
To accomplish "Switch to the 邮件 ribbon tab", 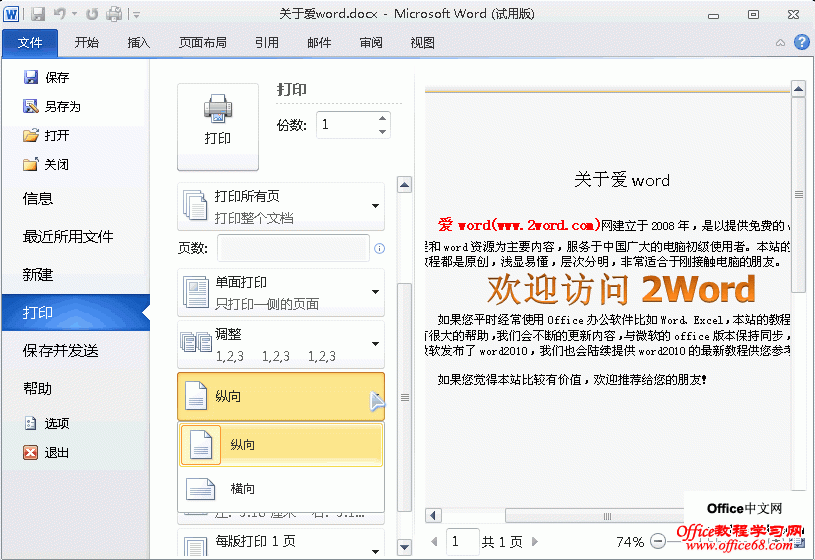I will click(x=319, y=43).
